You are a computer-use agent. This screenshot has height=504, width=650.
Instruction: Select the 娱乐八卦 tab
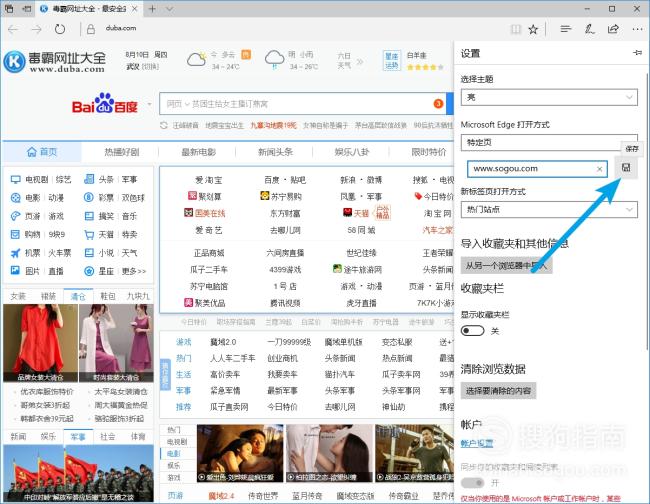point(352,152)
